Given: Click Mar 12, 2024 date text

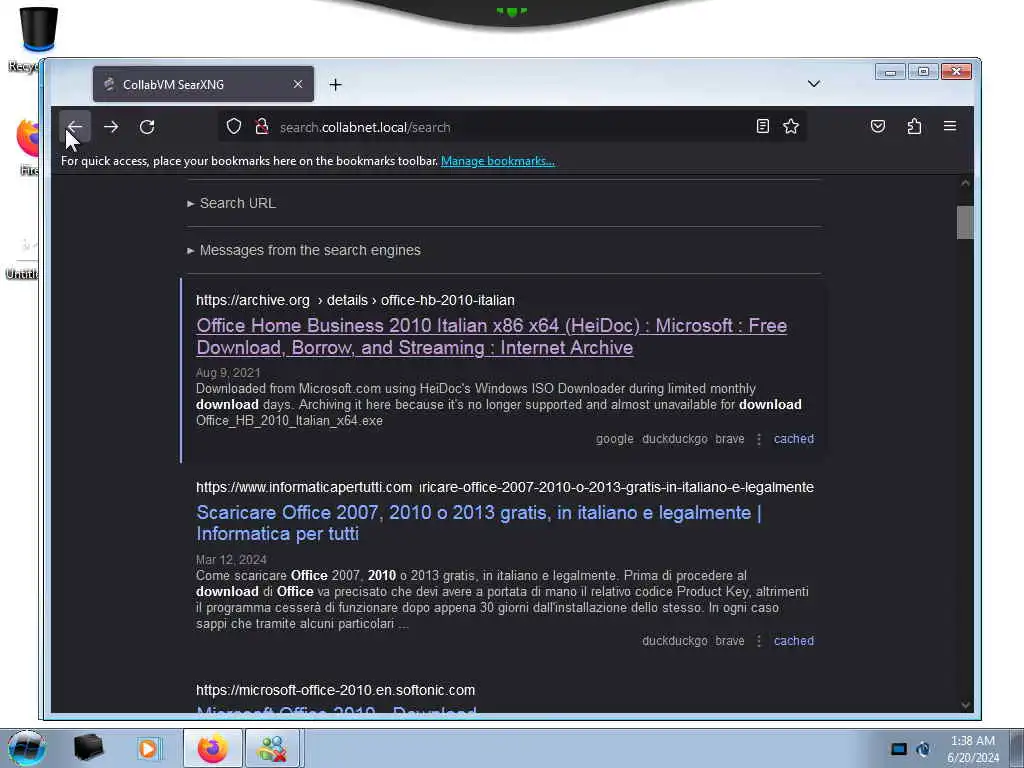Looking at the screenshot, I should (231, 560).
